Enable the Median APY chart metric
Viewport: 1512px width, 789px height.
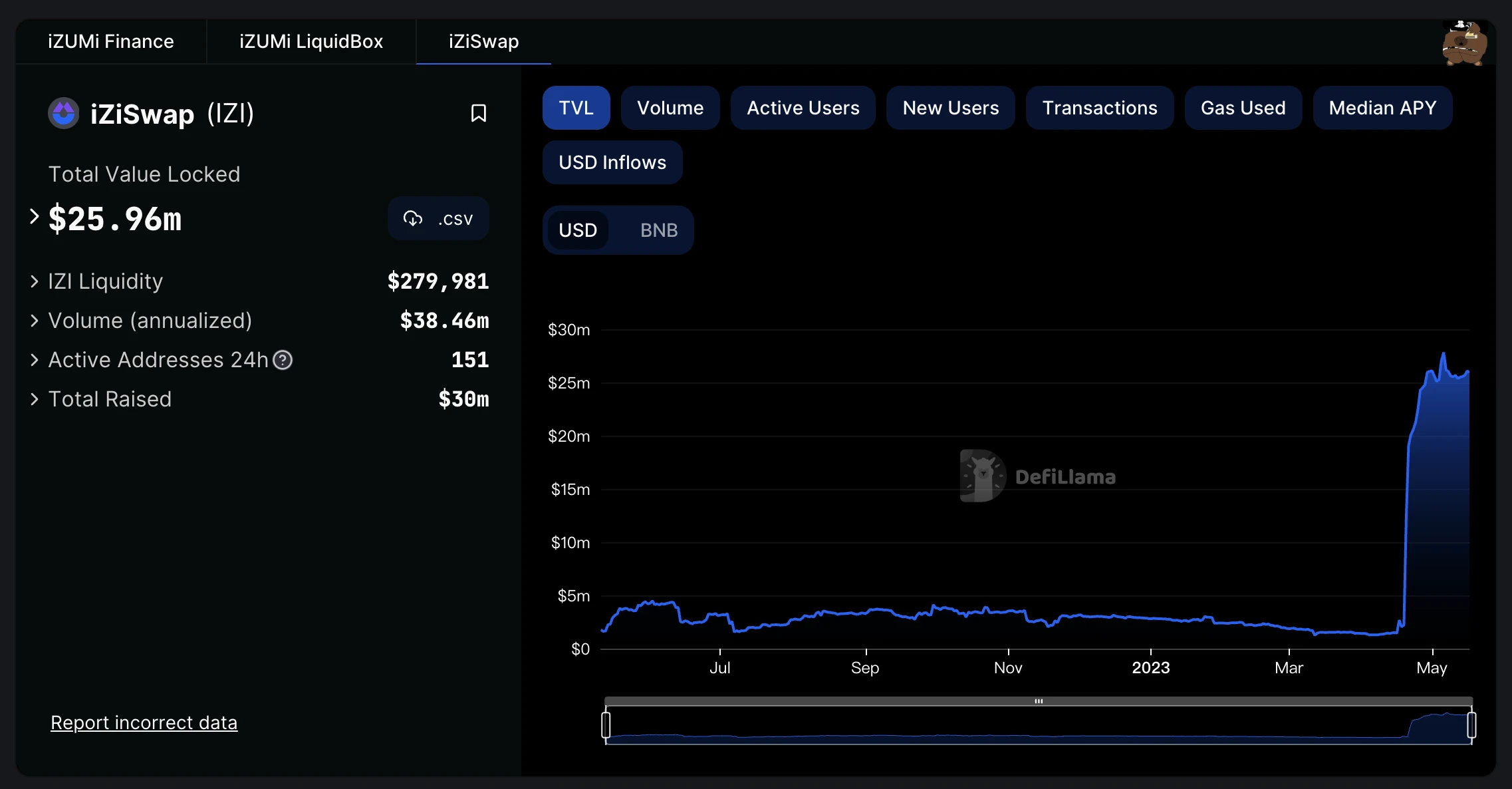click(x=1382, y=108)
